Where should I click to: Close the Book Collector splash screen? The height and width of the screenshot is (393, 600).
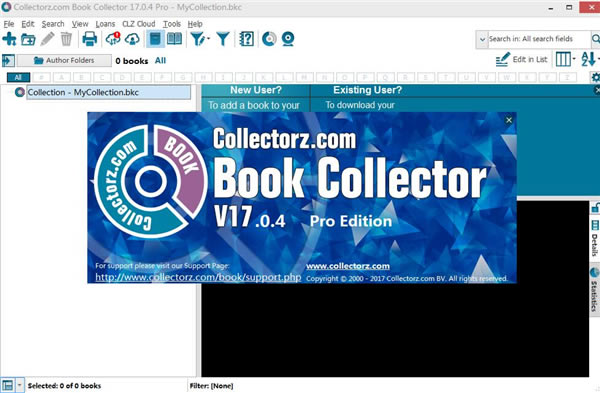[509, 120]
